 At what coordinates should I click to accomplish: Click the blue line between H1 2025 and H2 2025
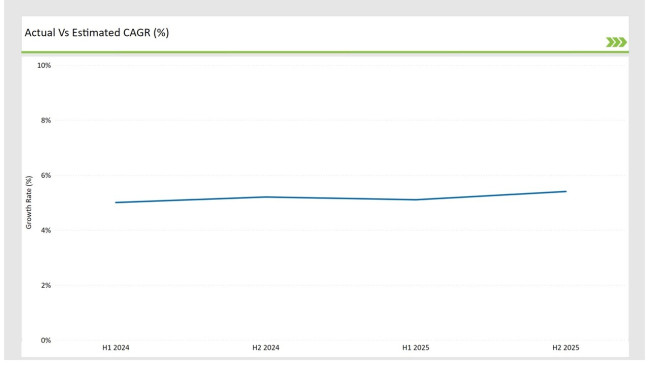pos(491,196)
